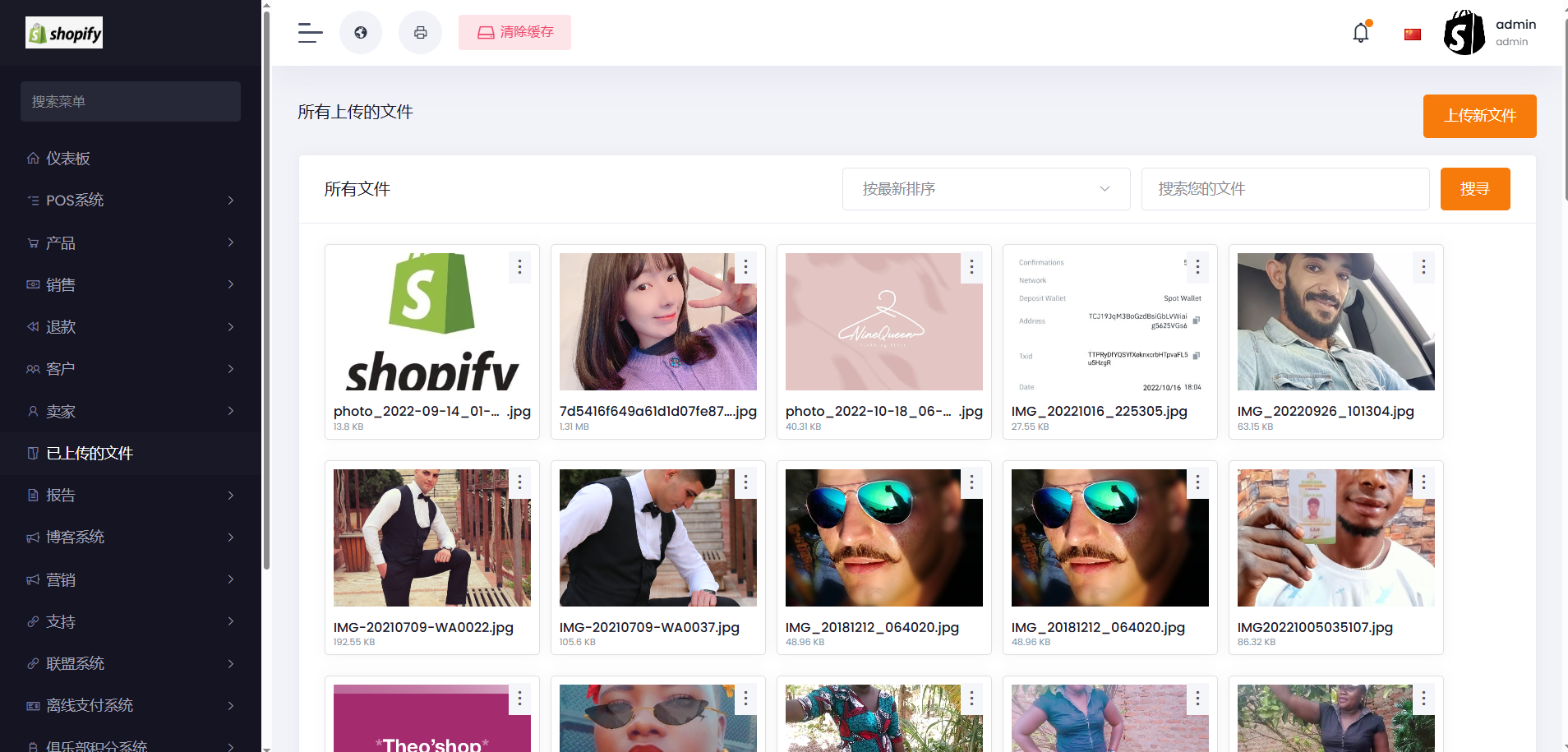Click the 清除缓存 clear cache button
The image size is (1568, 752).
(514, 33)
